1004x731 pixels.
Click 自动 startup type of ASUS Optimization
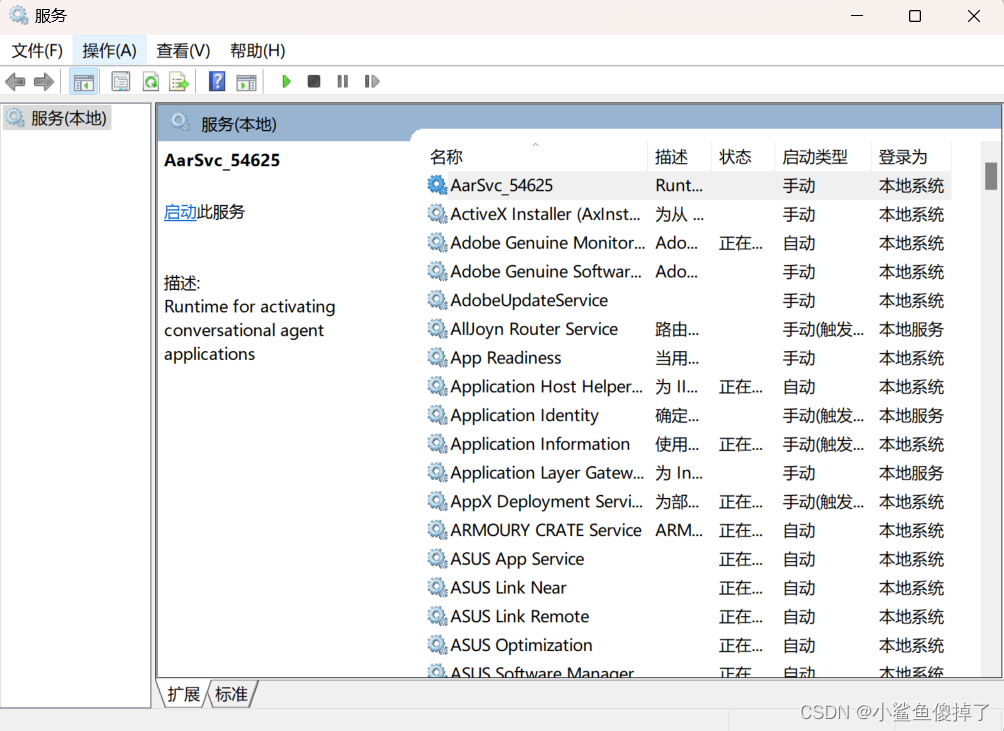tap(798, 645)
